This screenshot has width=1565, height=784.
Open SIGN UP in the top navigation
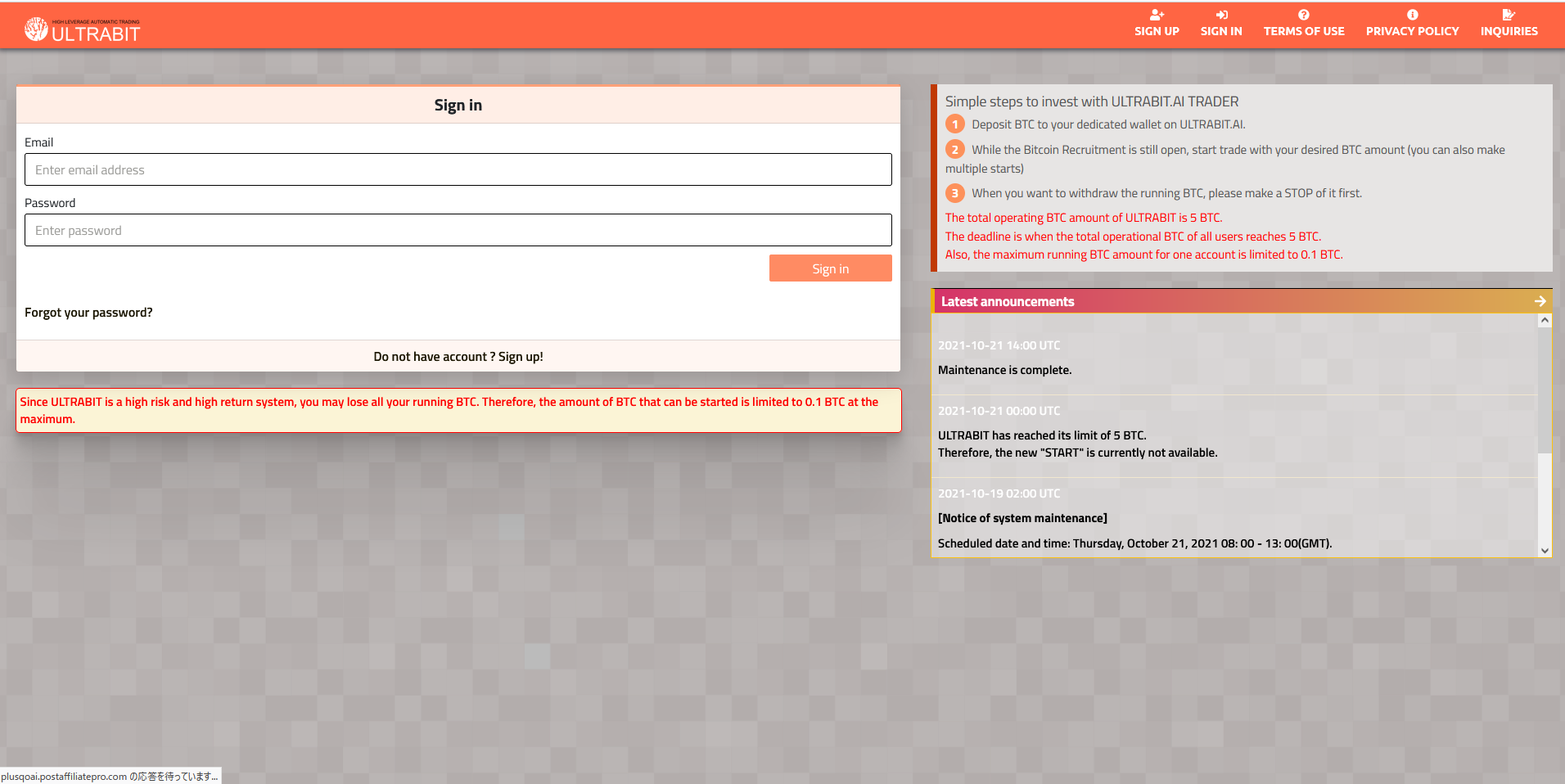tap(1157, 31)
